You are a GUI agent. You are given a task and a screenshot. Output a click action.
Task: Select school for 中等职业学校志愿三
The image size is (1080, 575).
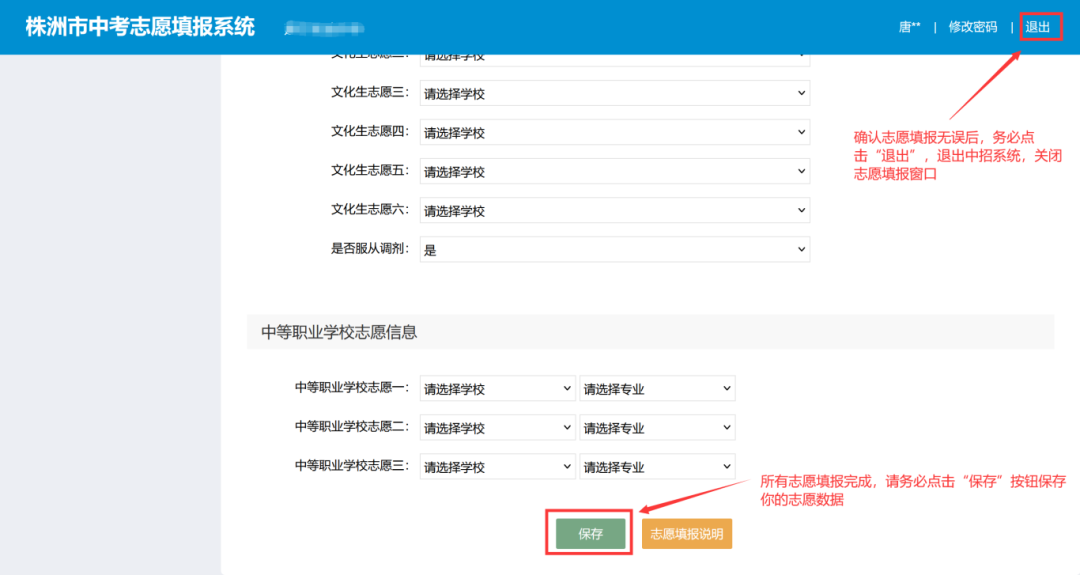click(x=497, y=466)
